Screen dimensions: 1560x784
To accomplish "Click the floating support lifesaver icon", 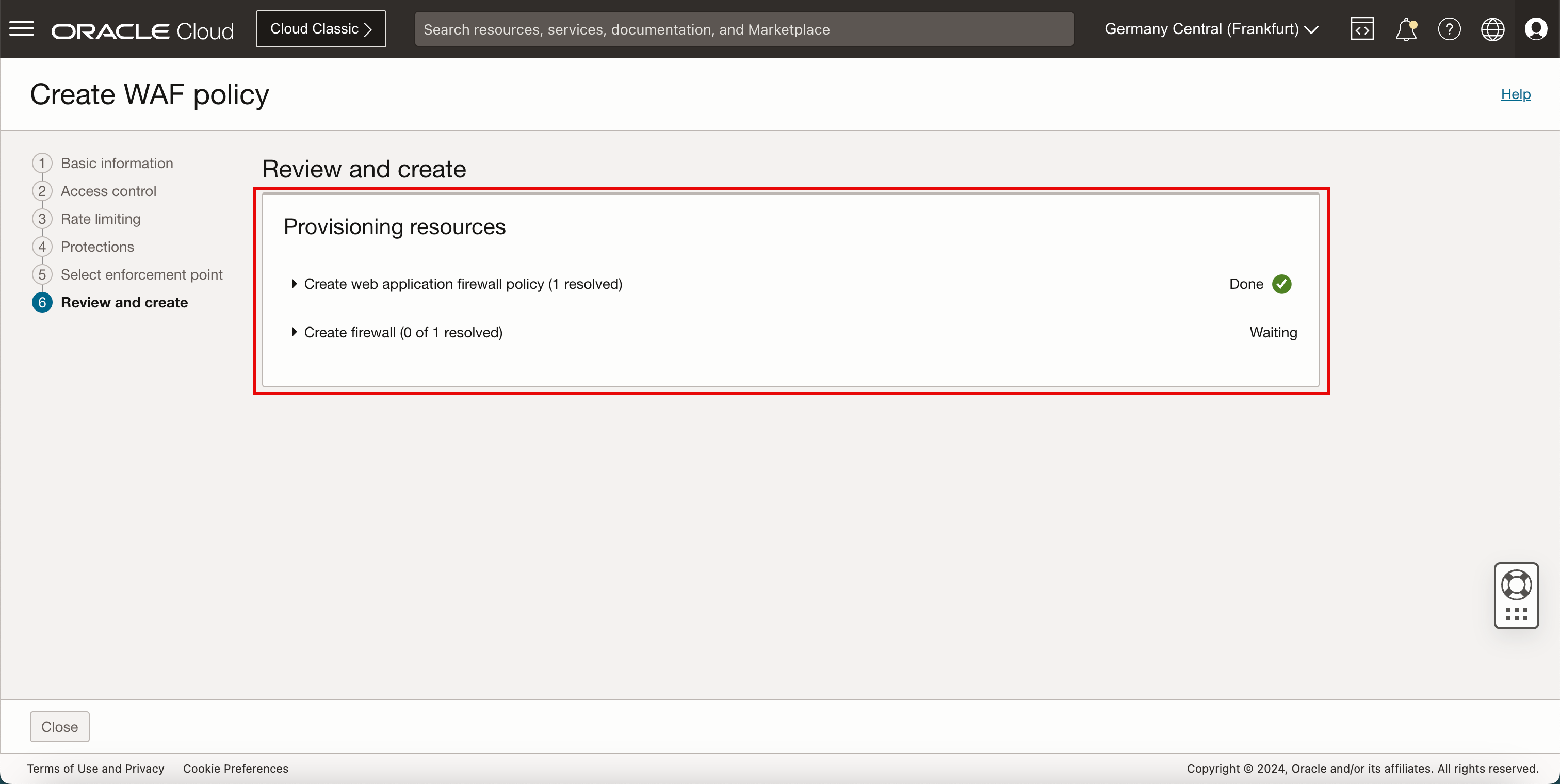I will (1516, 595).
